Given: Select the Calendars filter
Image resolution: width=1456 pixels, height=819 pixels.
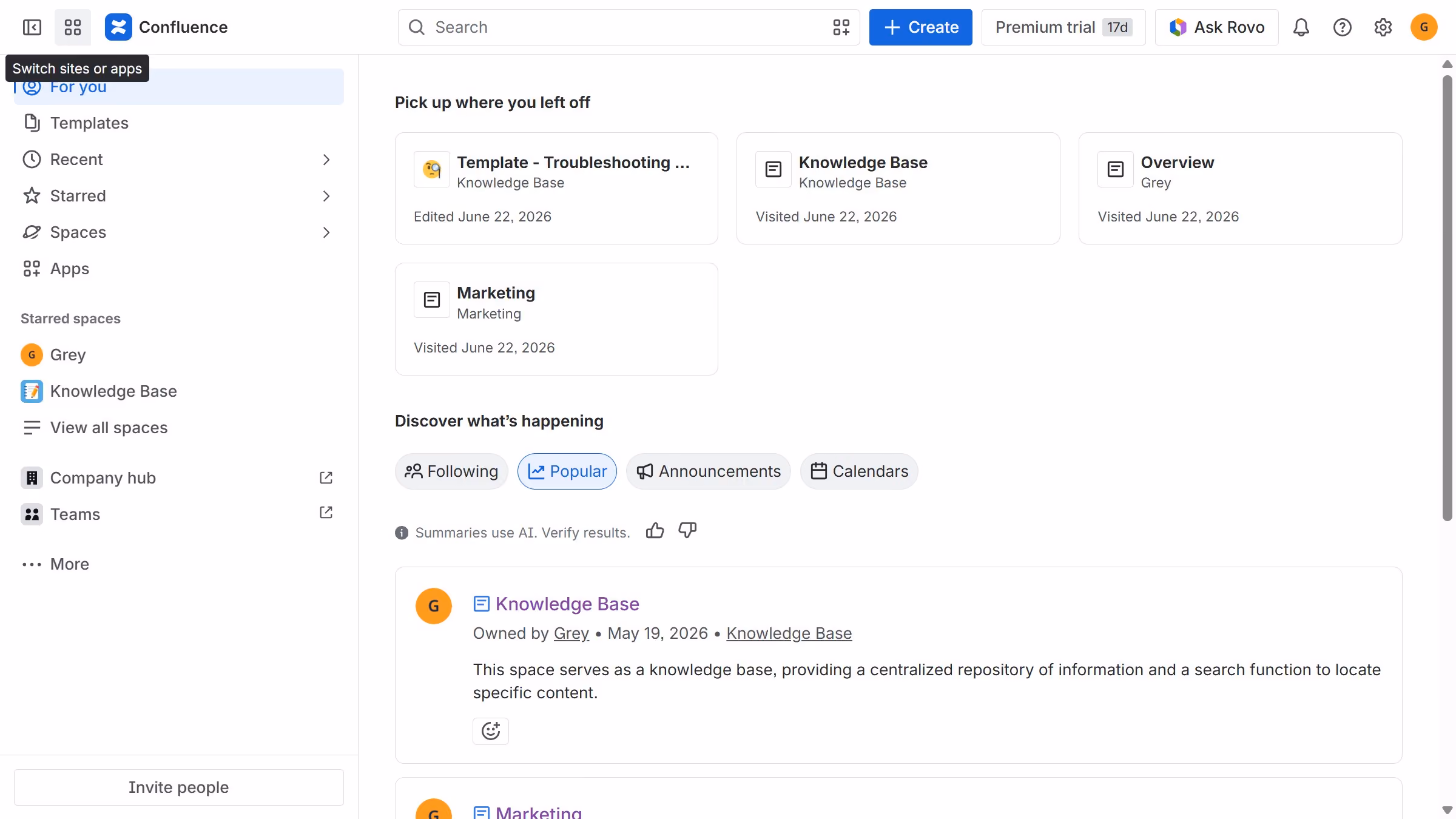Looking at the screenshot, I should 859,471.
